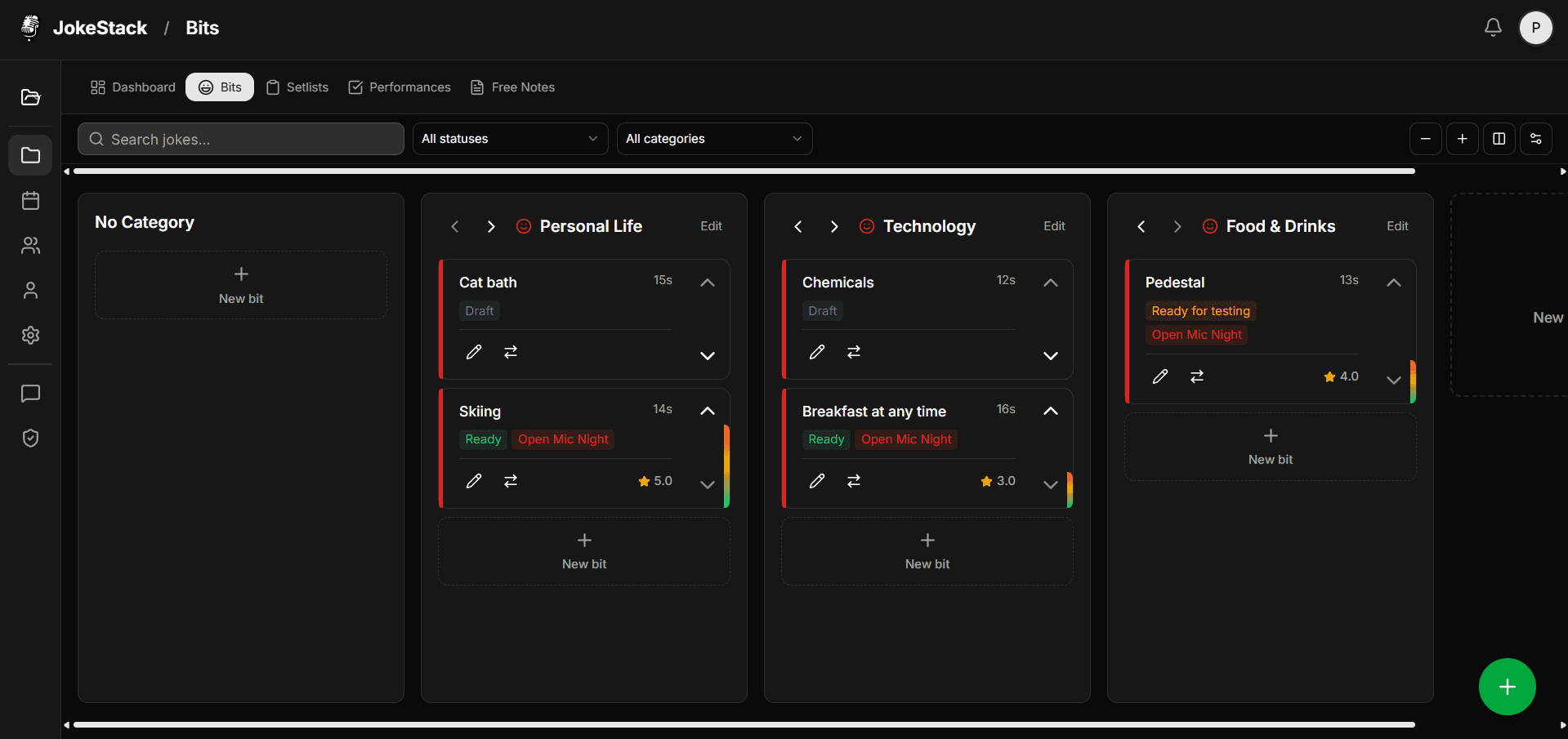The image size is (1568, 739).
Task: Click the Open Mic Night tag on Skiing
Action: 563,439
